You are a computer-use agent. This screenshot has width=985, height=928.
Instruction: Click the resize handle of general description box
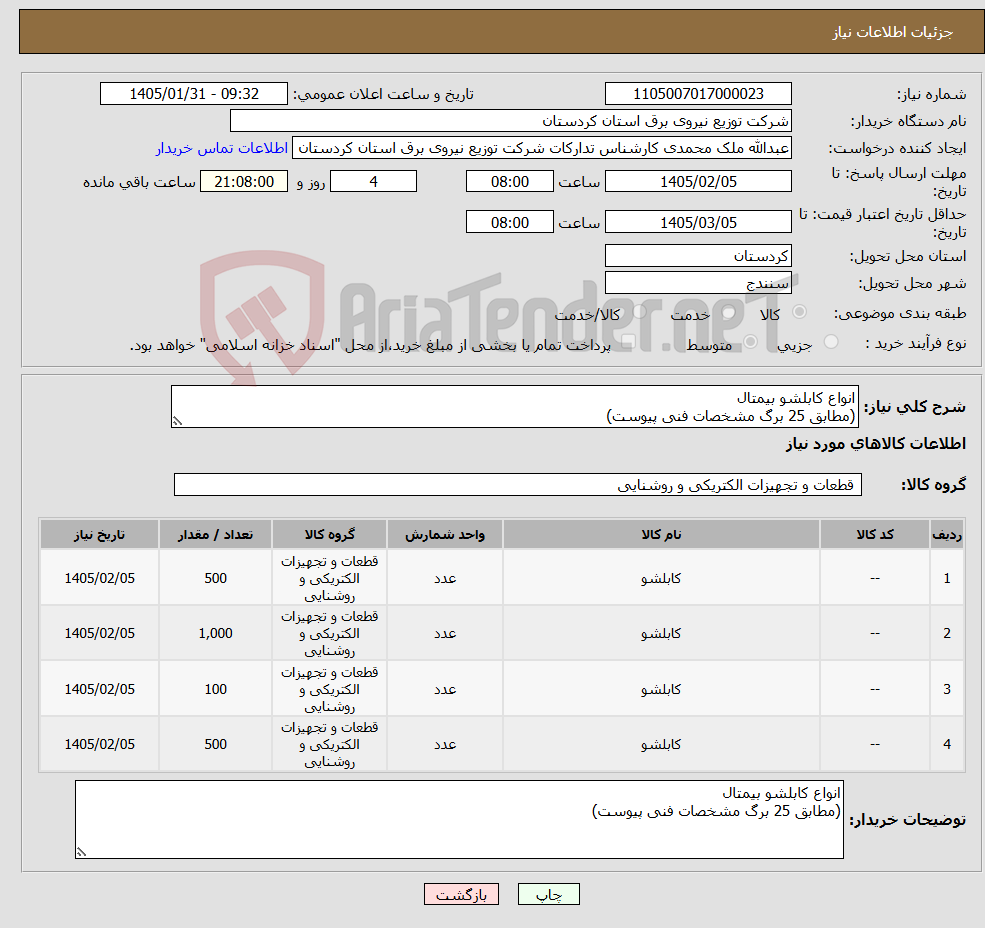click(x=177, y=422)
